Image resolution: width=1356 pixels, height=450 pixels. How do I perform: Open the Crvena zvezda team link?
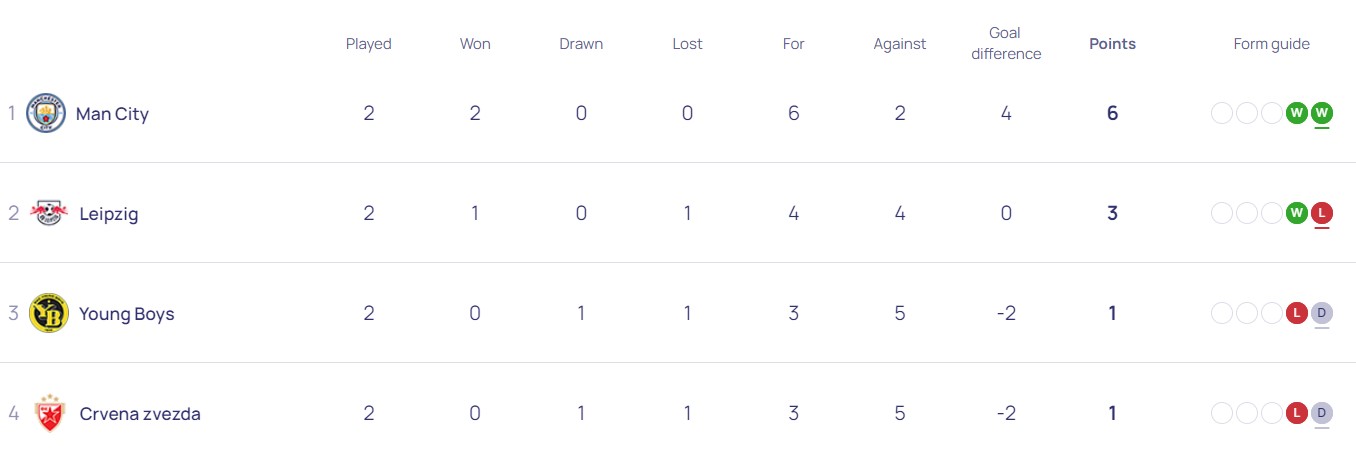(x=140, y=414)
